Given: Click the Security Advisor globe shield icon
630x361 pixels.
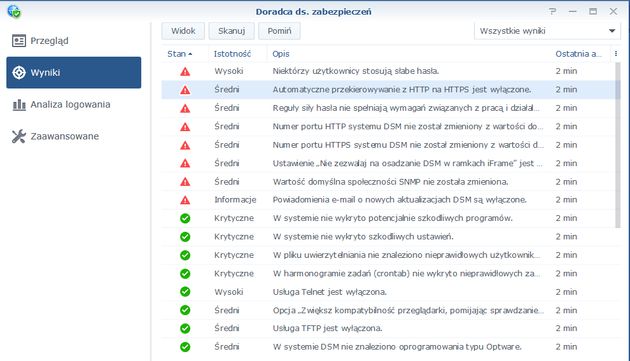Looking at the screenshot, I should click(x=14, y=11).
